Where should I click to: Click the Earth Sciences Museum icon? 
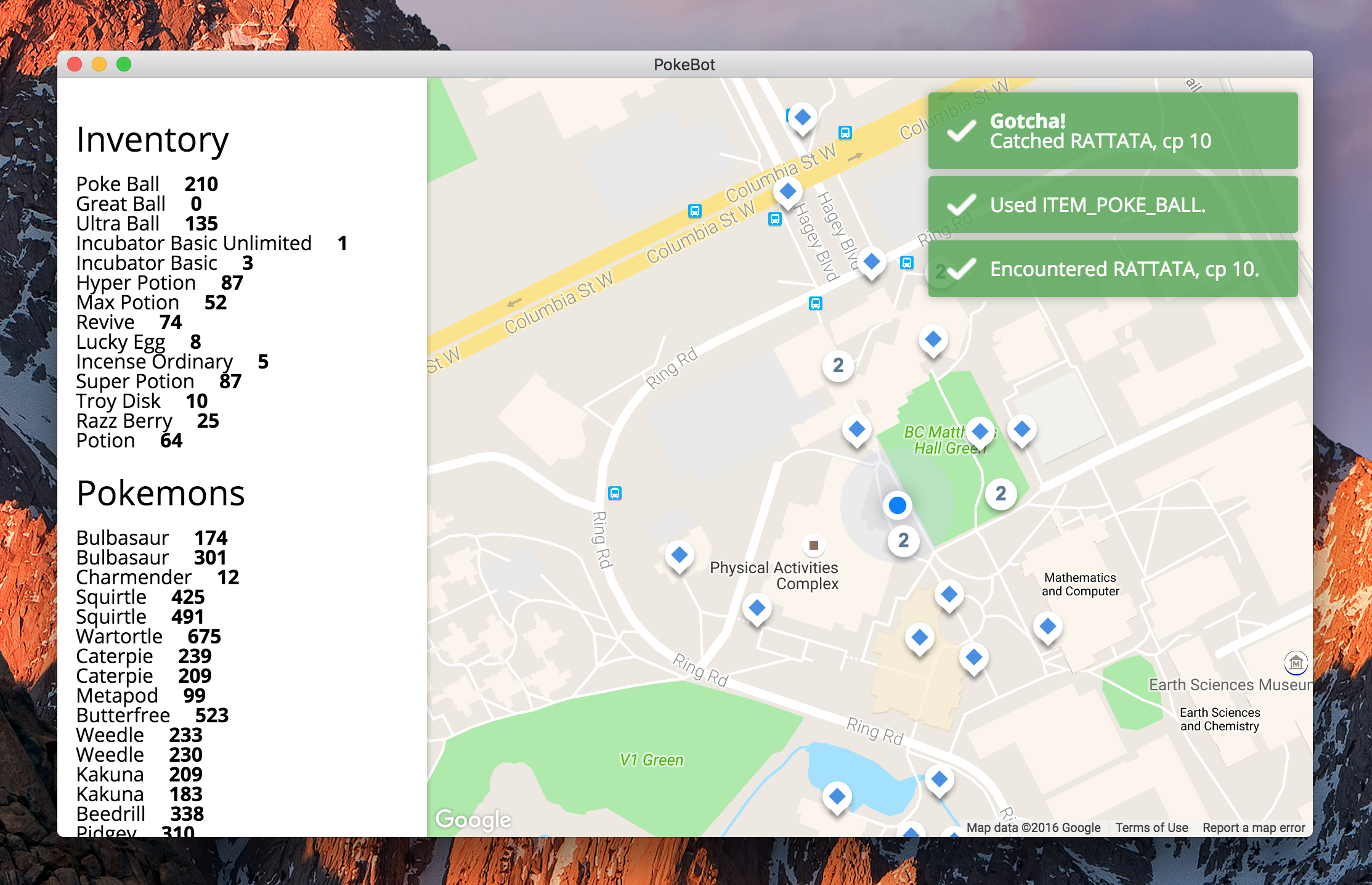[x=1296, y=663]
